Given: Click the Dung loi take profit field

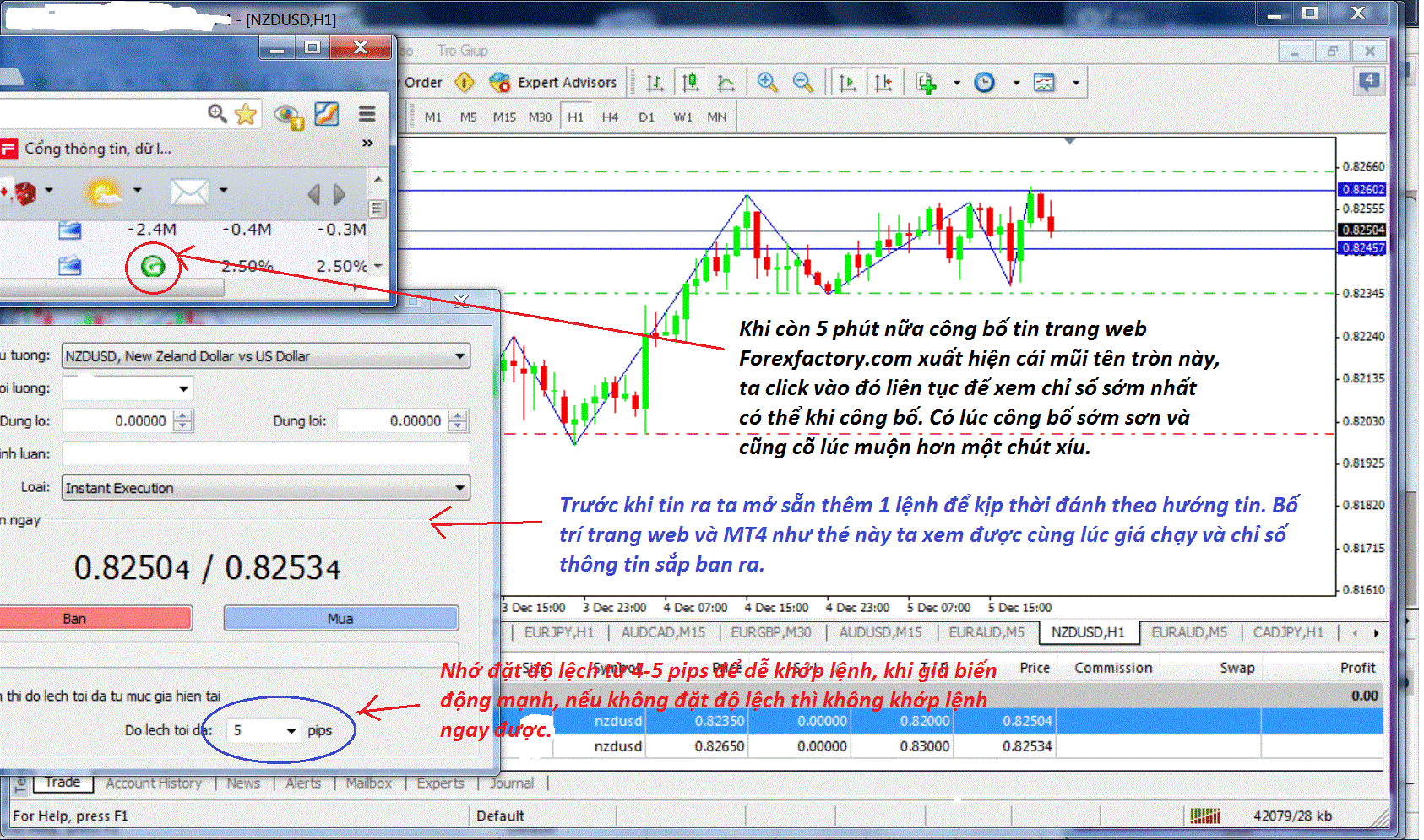Looking at the screenshot, I should coord(393,420).
